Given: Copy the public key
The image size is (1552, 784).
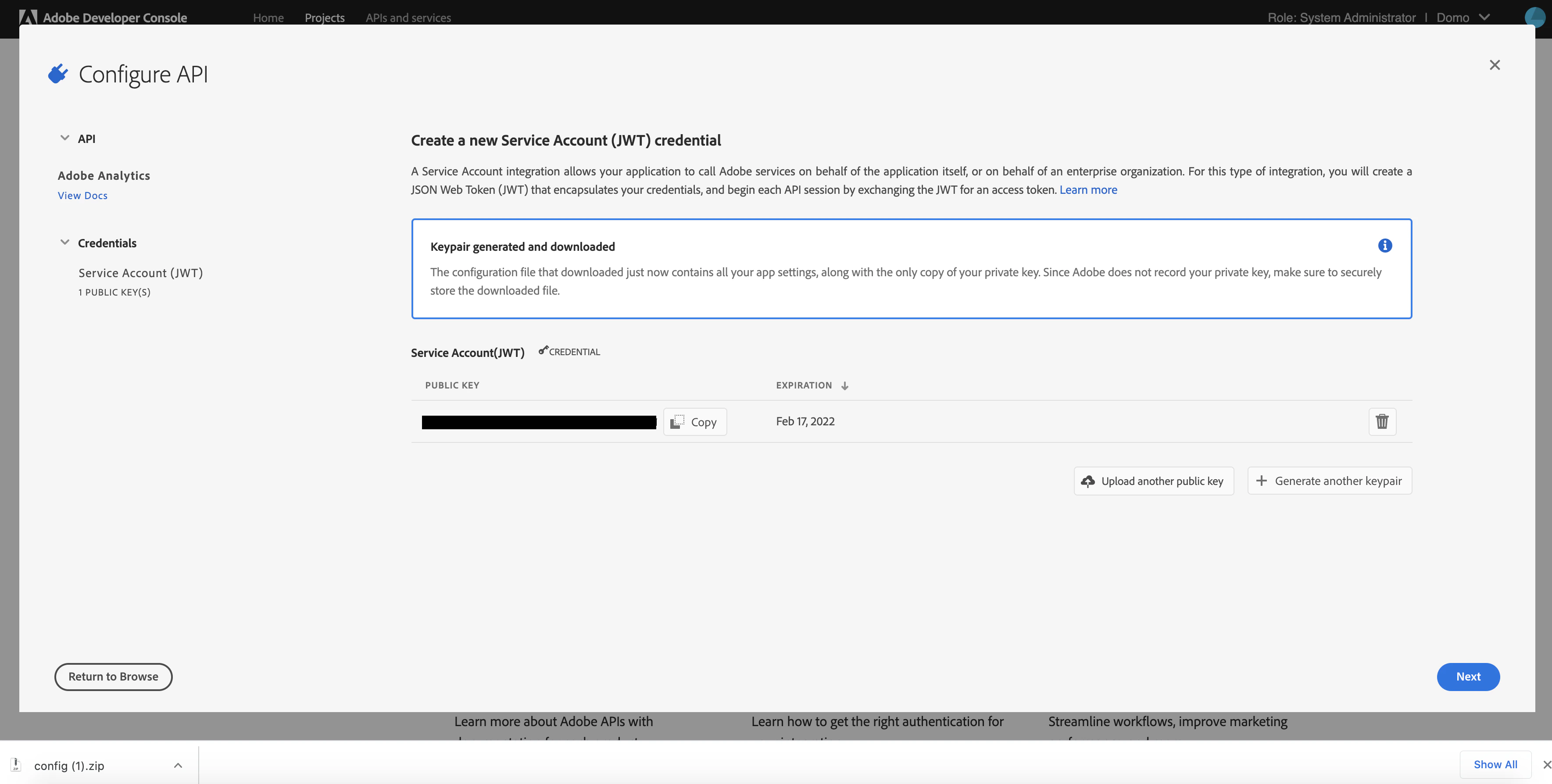Looking at the screenshot, I should tap(695, 422).
